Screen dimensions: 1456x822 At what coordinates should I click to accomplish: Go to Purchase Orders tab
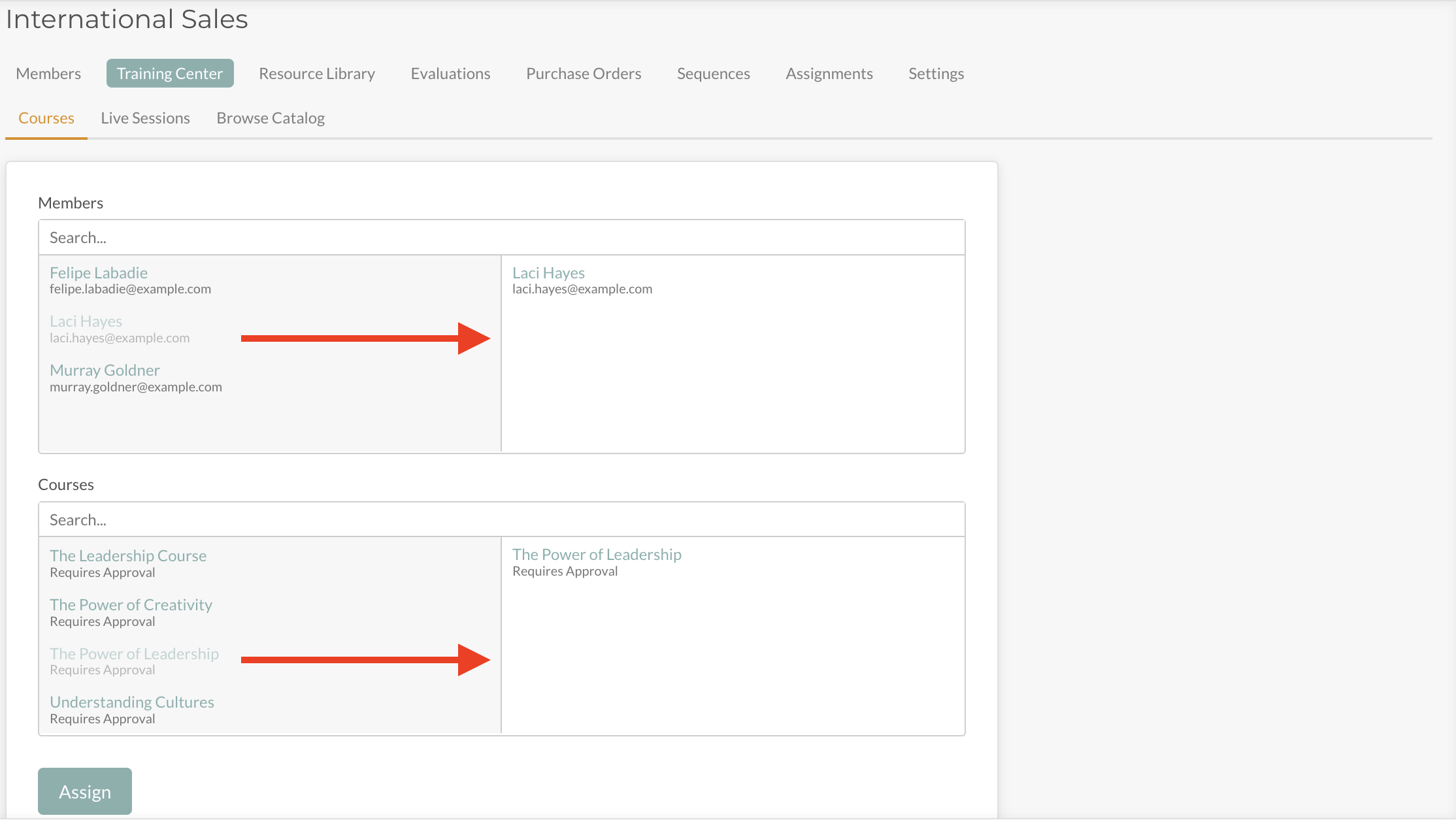[584, 74]
